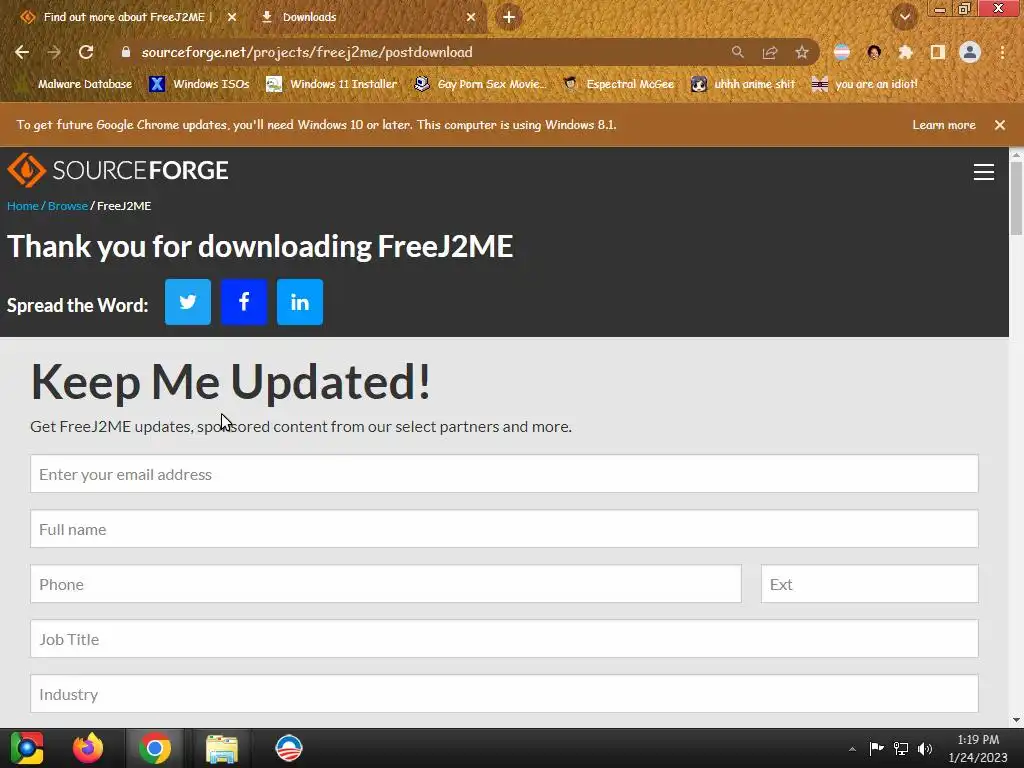Viewport: 1024px width, 768px height.
Task: Click the URL in address bar
Action: [x=307, y=52]
